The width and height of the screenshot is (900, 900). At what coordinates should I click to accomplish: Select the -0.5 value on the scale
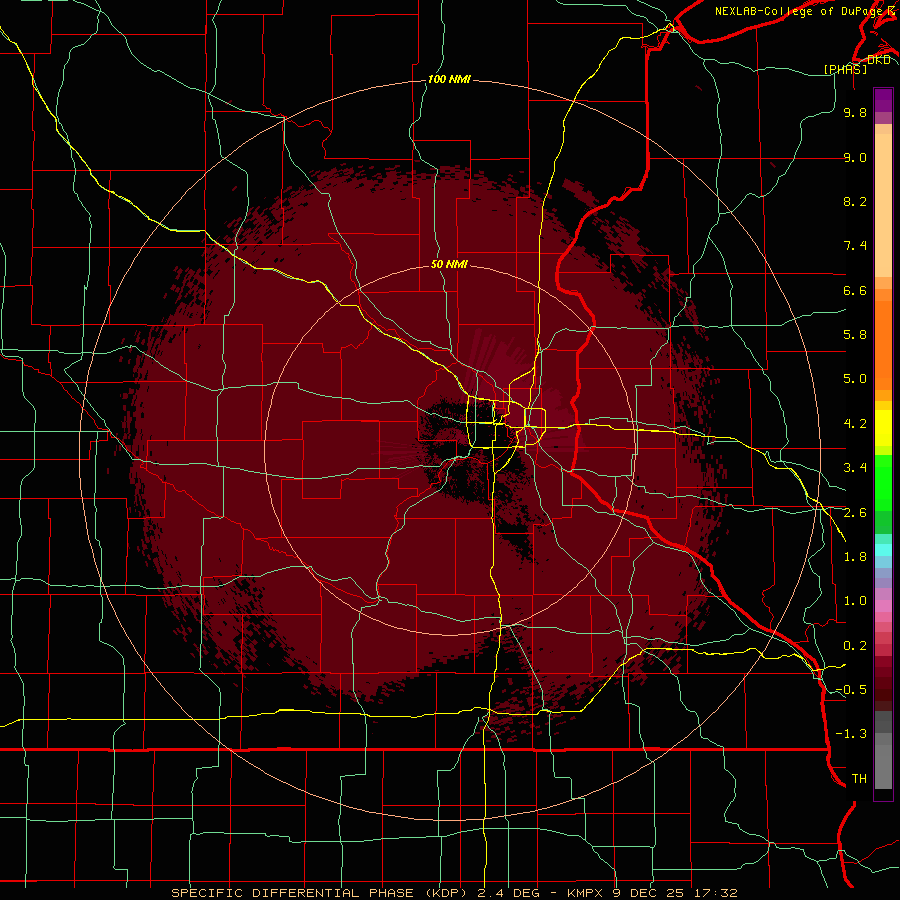(x=851, y=690)
